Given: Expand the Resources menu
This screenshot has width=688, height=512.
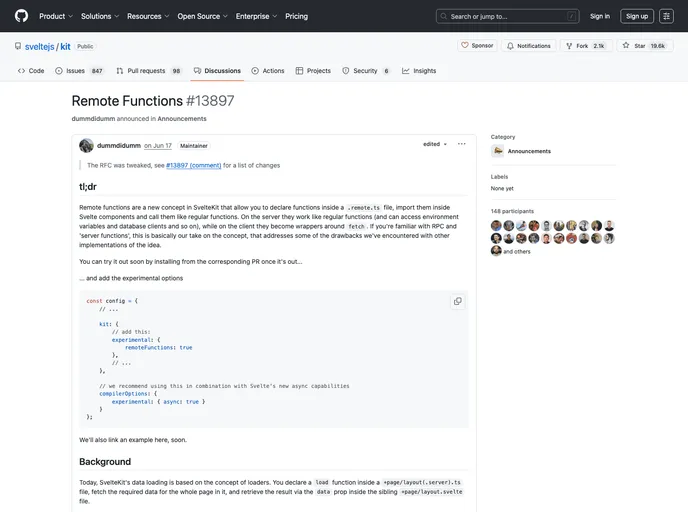Looking at the screenshot, I should click(148, 16).
